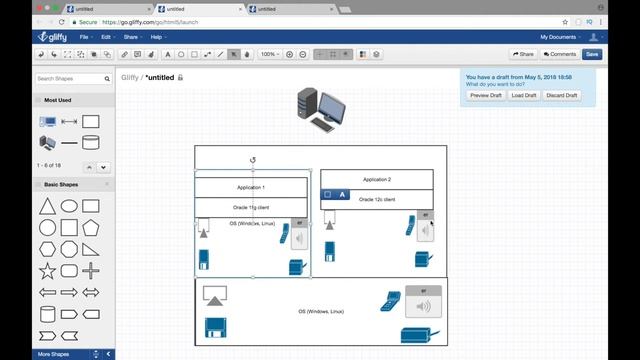
Task: Open the Help menu
Action: pyautogui.click(x=158, y=37)
